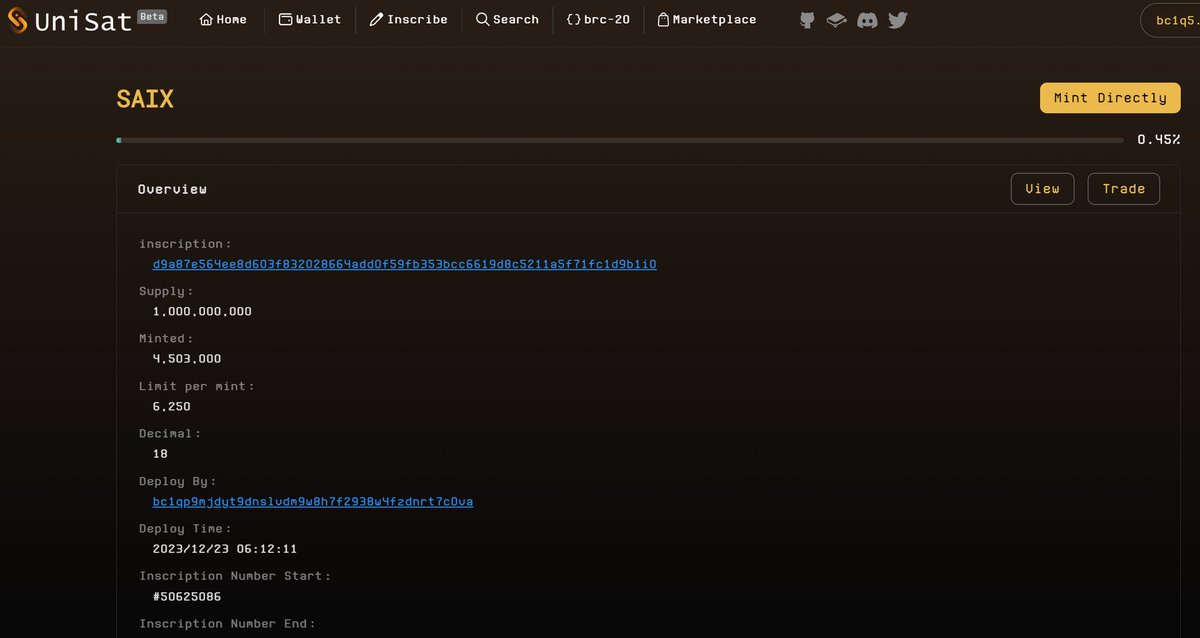Image resolution: width=1200 pixels, height=638 pixels.
Task: Open the Marketplace page
Action: pyautogui.click(x=707, y=20)
